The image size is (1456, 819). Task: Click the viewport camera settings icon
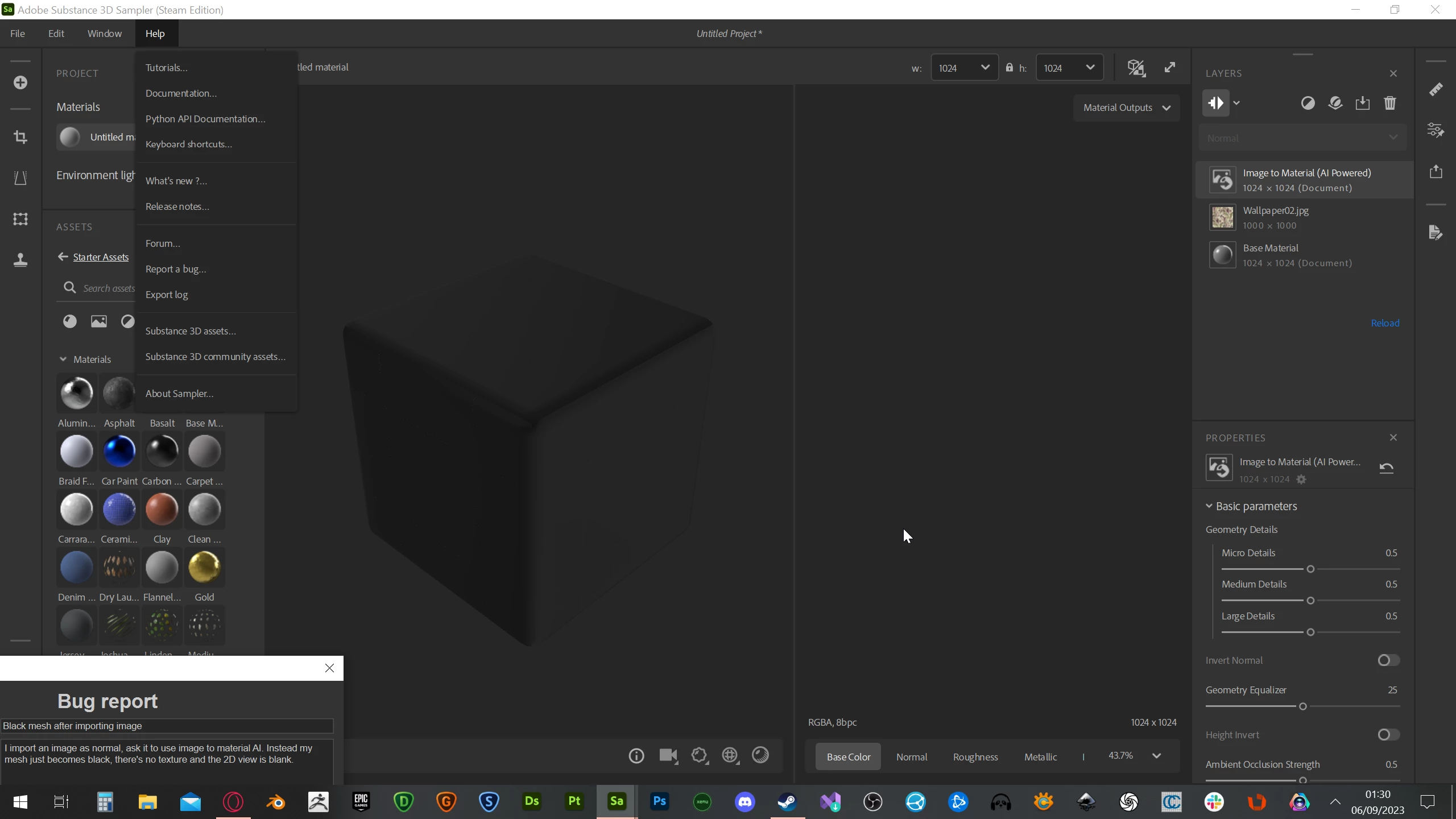(668, 755)
